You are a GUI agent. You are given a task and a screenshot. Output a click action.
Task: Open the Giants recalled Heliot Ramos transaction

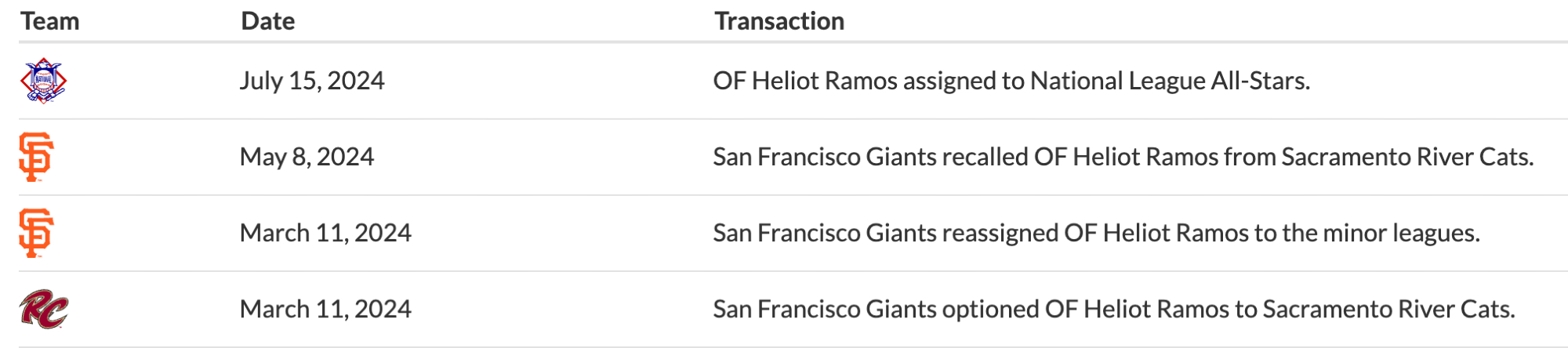pos(1123,157)
